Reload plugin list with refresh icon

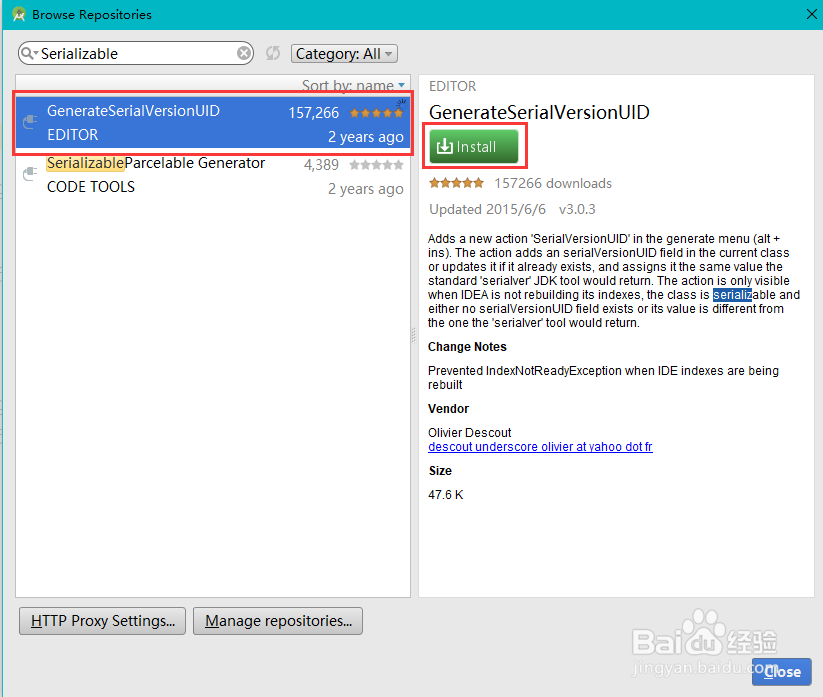pos(272,53)
